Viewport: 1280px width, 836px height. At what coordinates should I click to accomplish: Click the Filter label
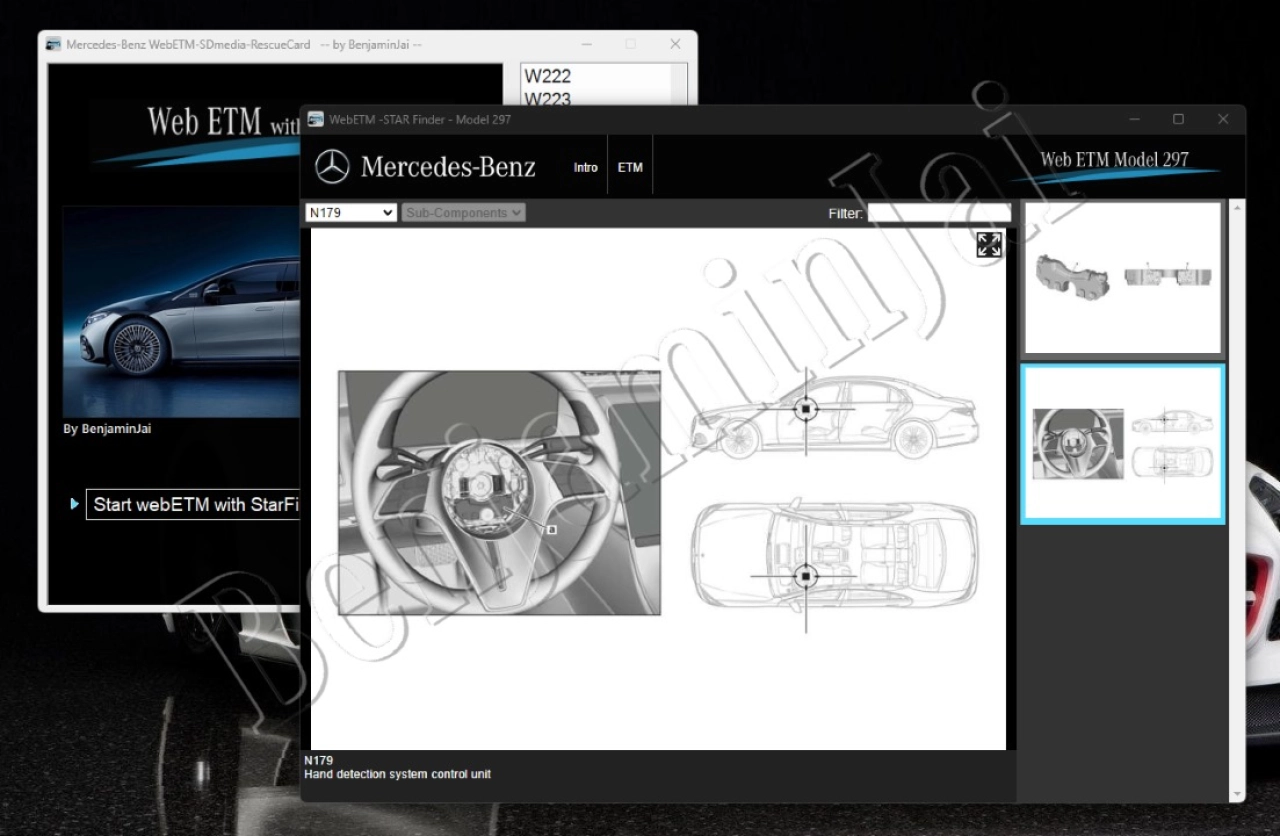tap(845, 214)
